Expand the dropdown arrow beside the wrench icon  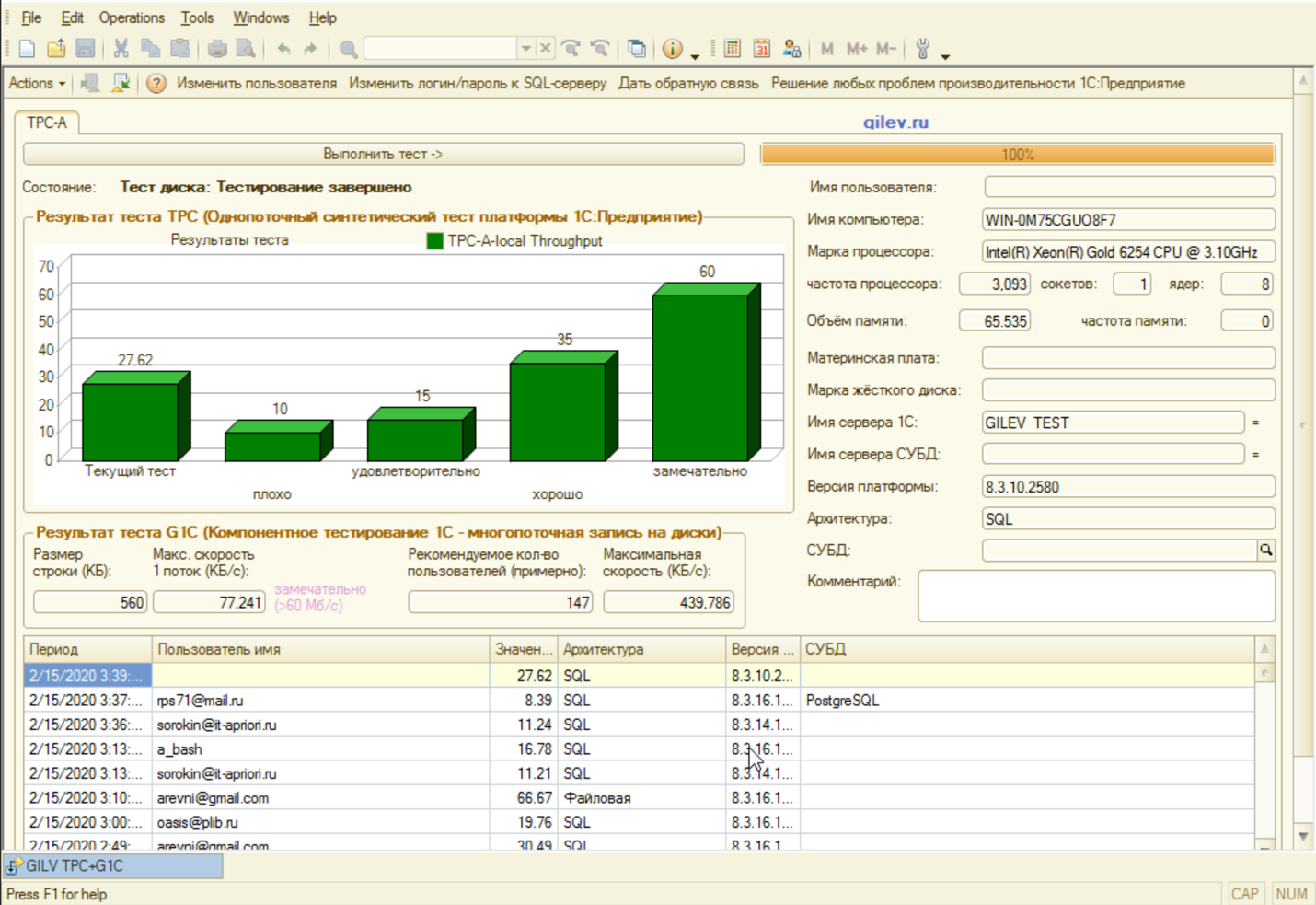pyautogui.click(x=945, y=56)
